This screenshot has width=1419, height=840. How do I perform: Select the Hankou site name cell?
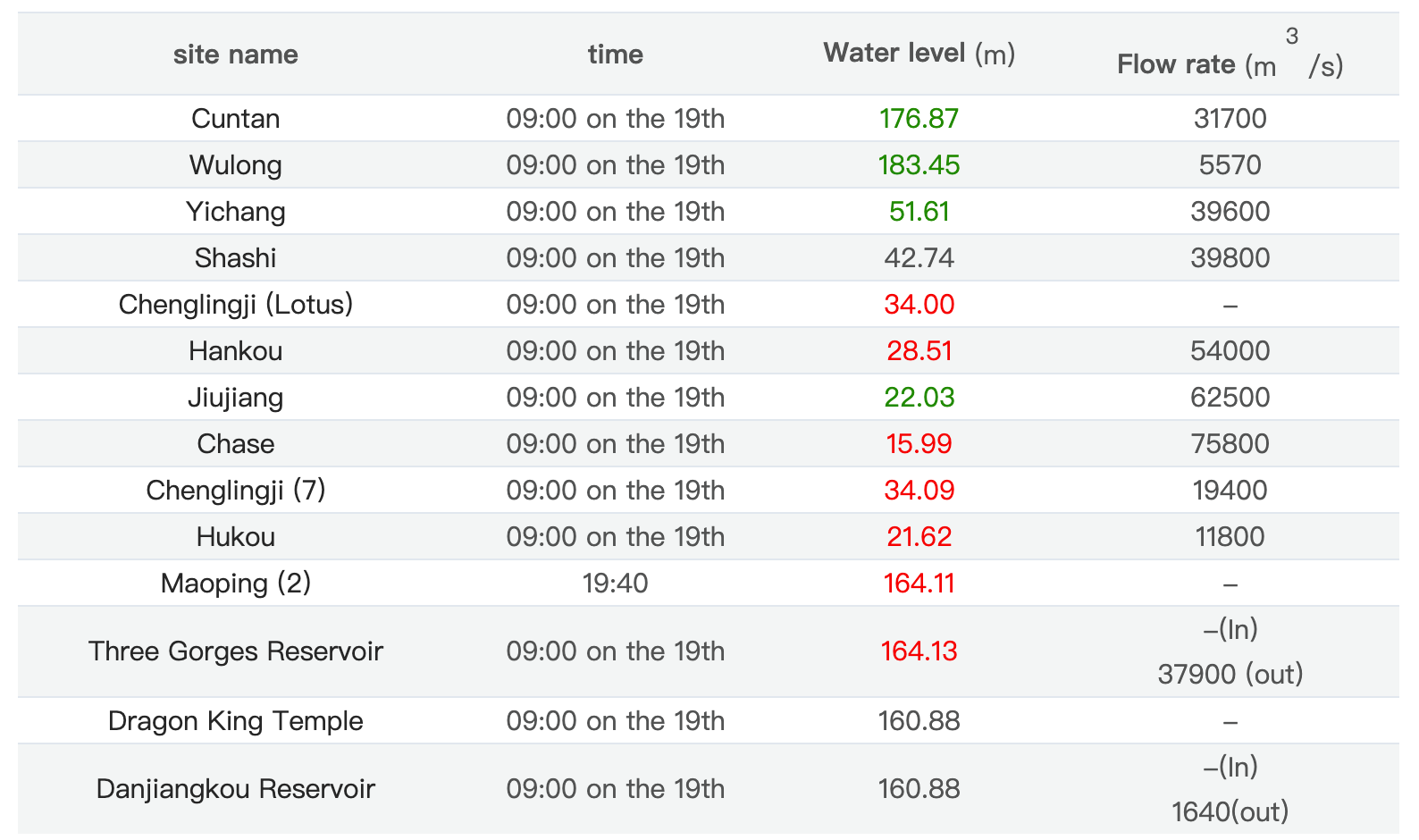pyautogui.click(x=236, y=351)
